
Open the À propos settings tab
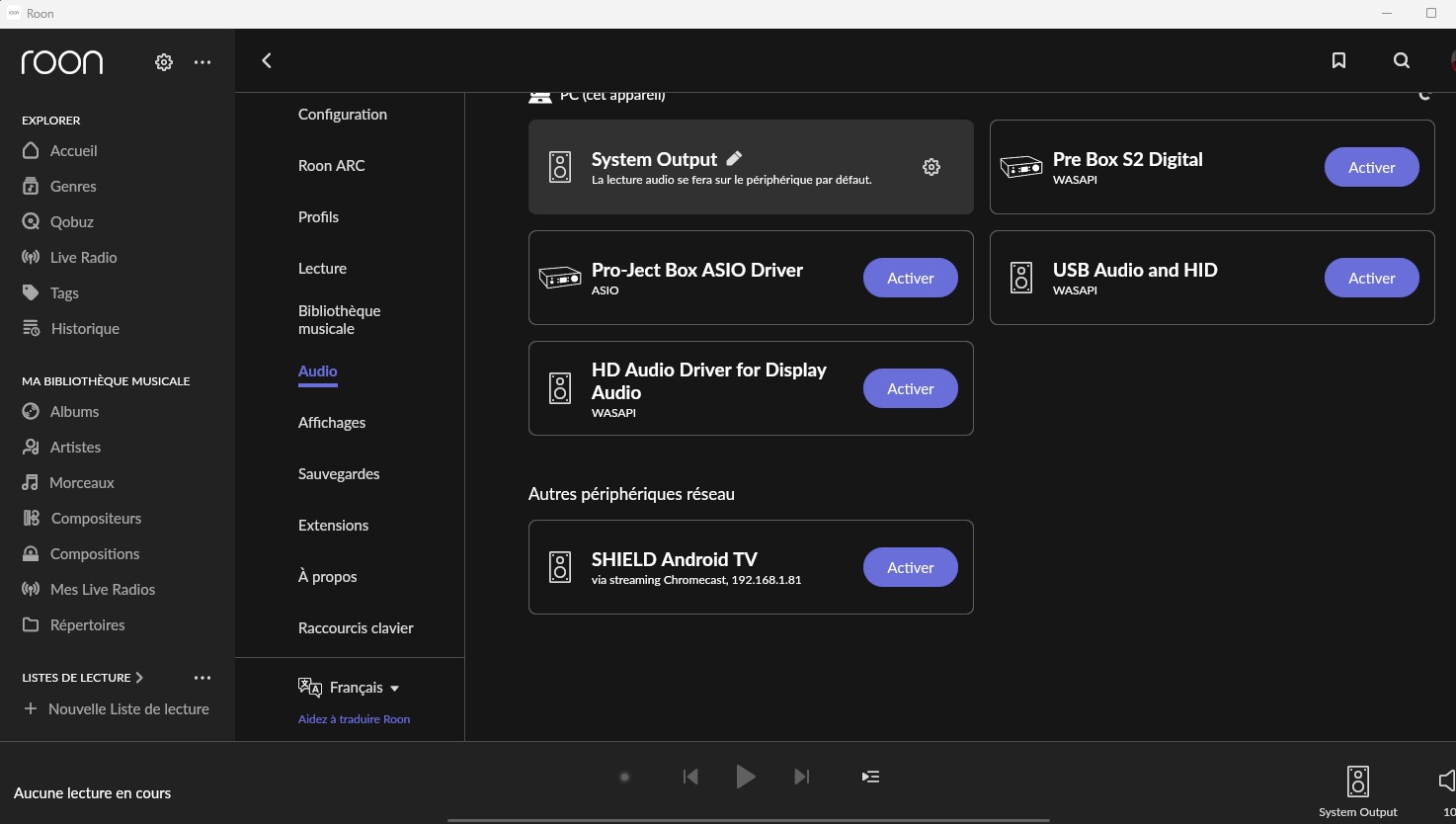coord(328,577)
